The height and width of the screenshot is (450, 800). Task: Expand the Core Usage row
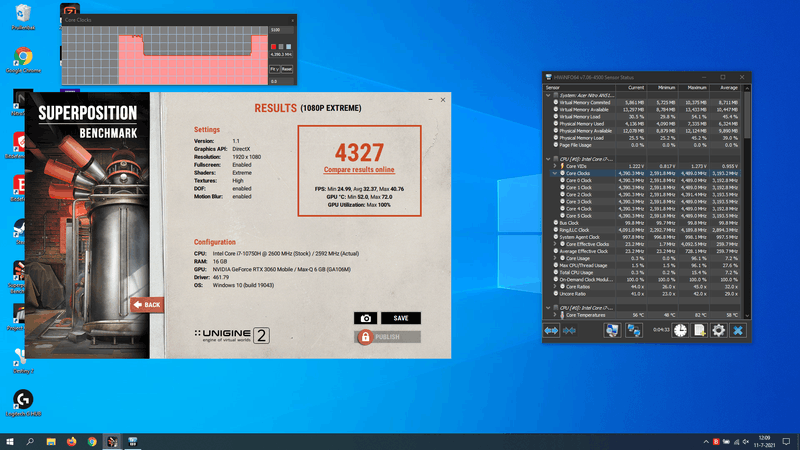tap(555, 259)
